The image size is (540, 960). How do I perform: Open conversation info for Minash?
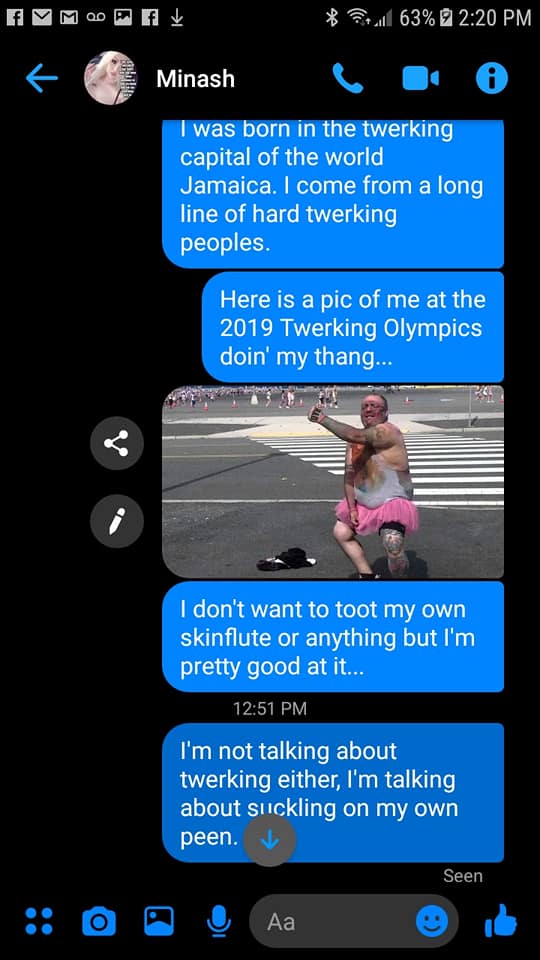click(492, 78)
